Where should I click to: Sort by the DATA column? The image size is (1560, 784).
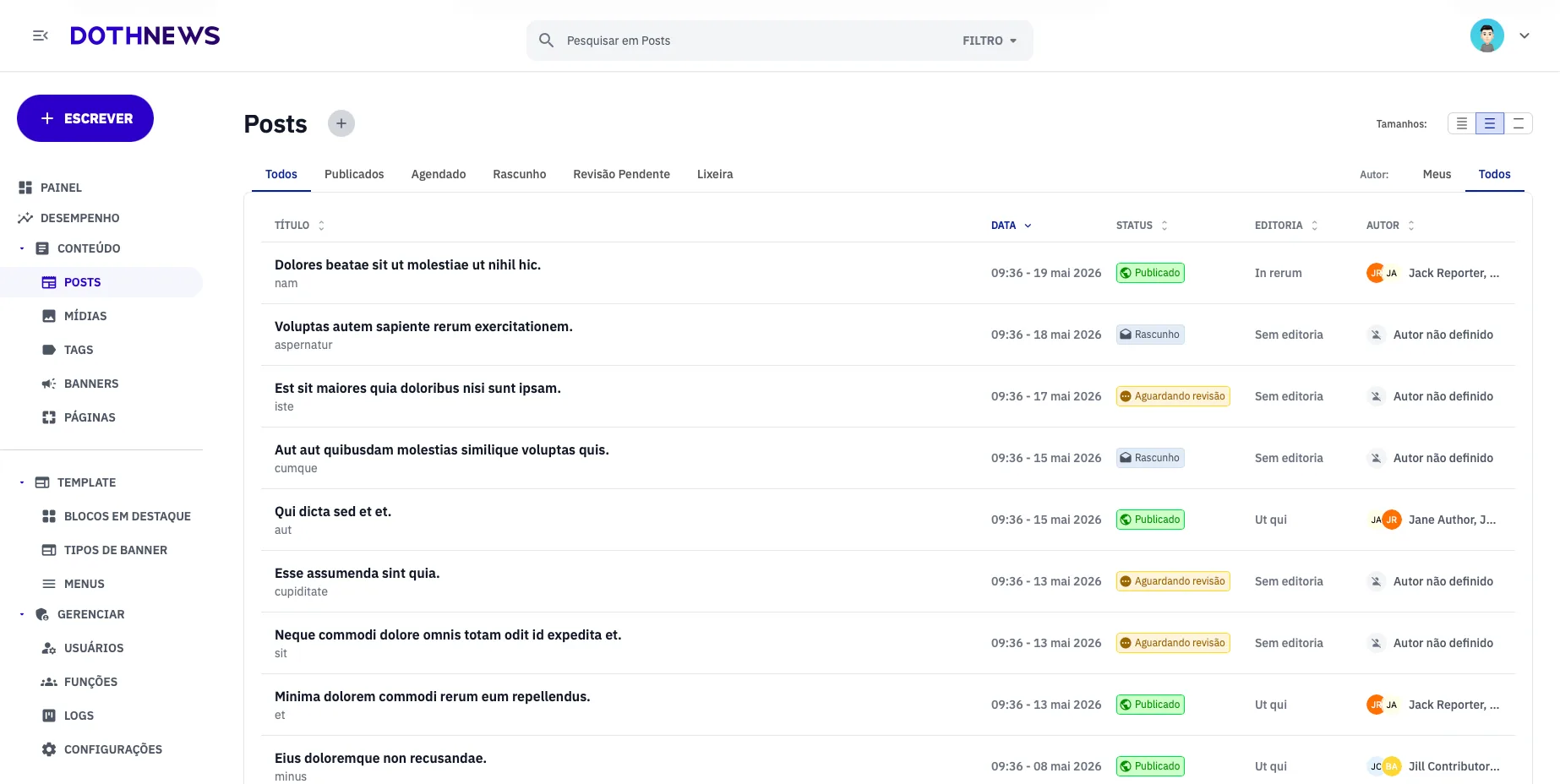tap(1012, 226)
